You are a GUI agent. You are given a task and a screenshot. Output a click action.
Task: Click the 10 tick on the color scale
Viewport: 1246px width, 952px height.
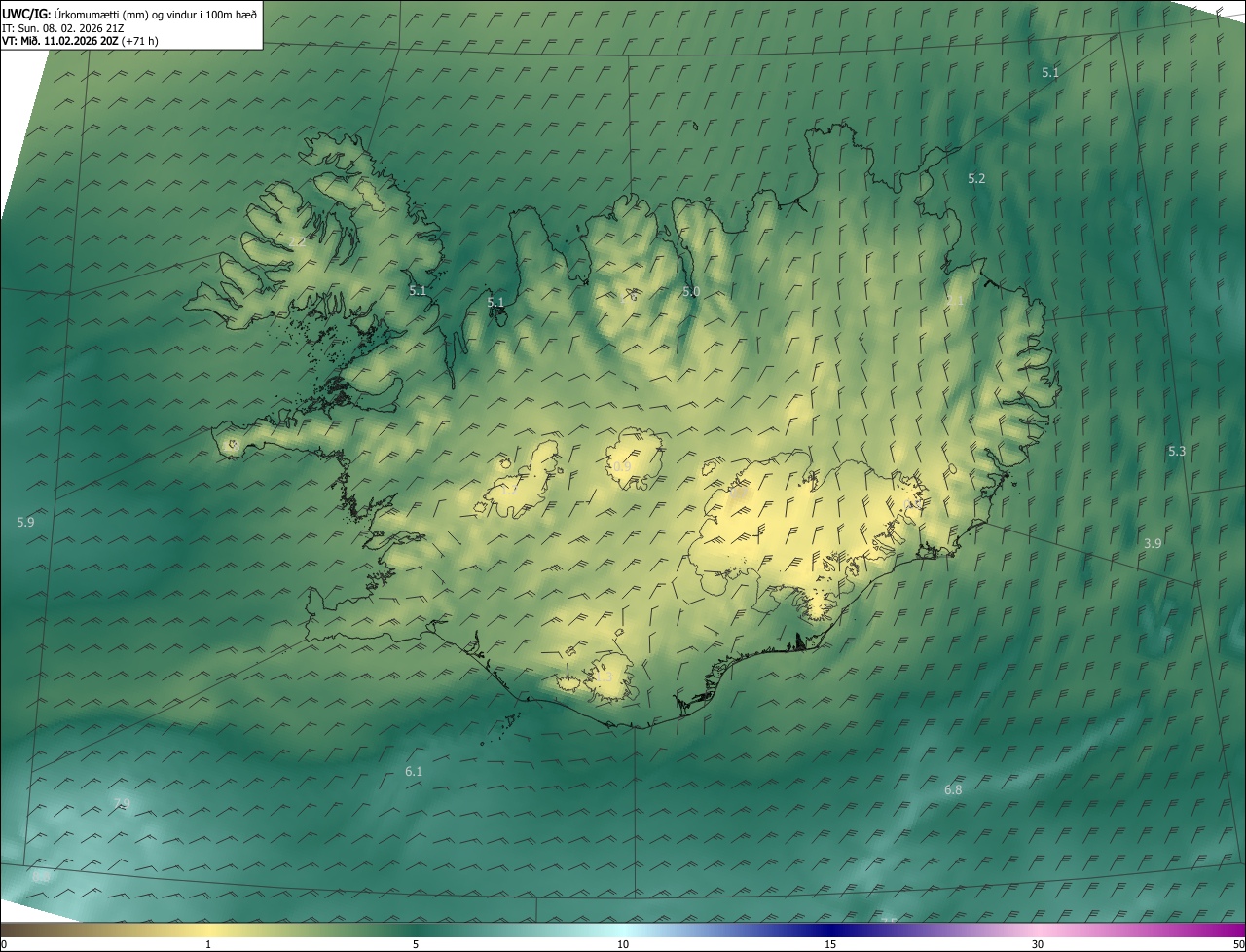click(x=623, y=945)
